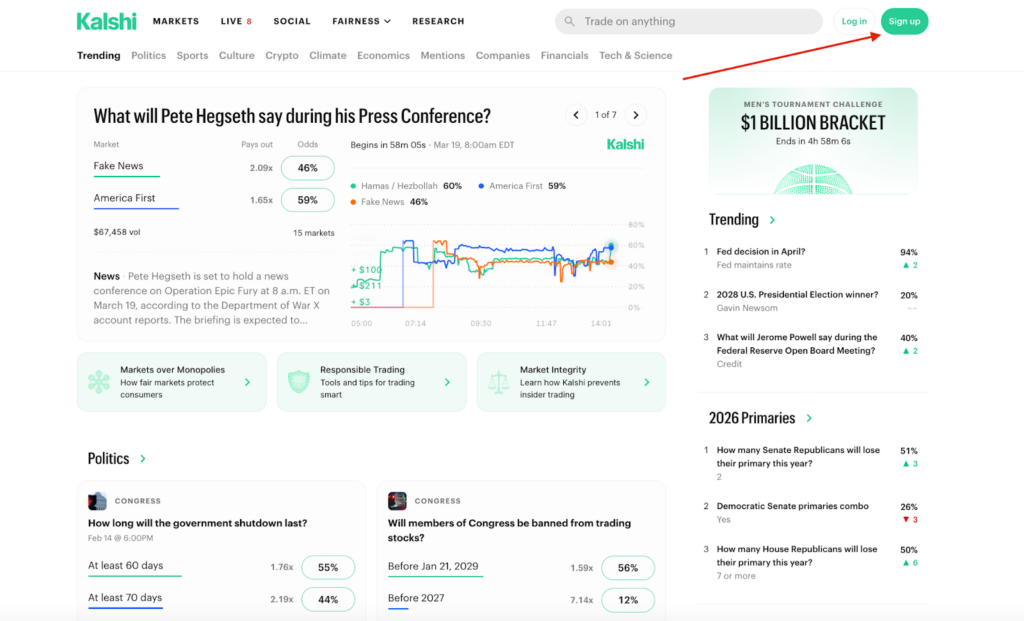
Task: Open the first Congress market thumbnail
Action: [x=97, y=501]
